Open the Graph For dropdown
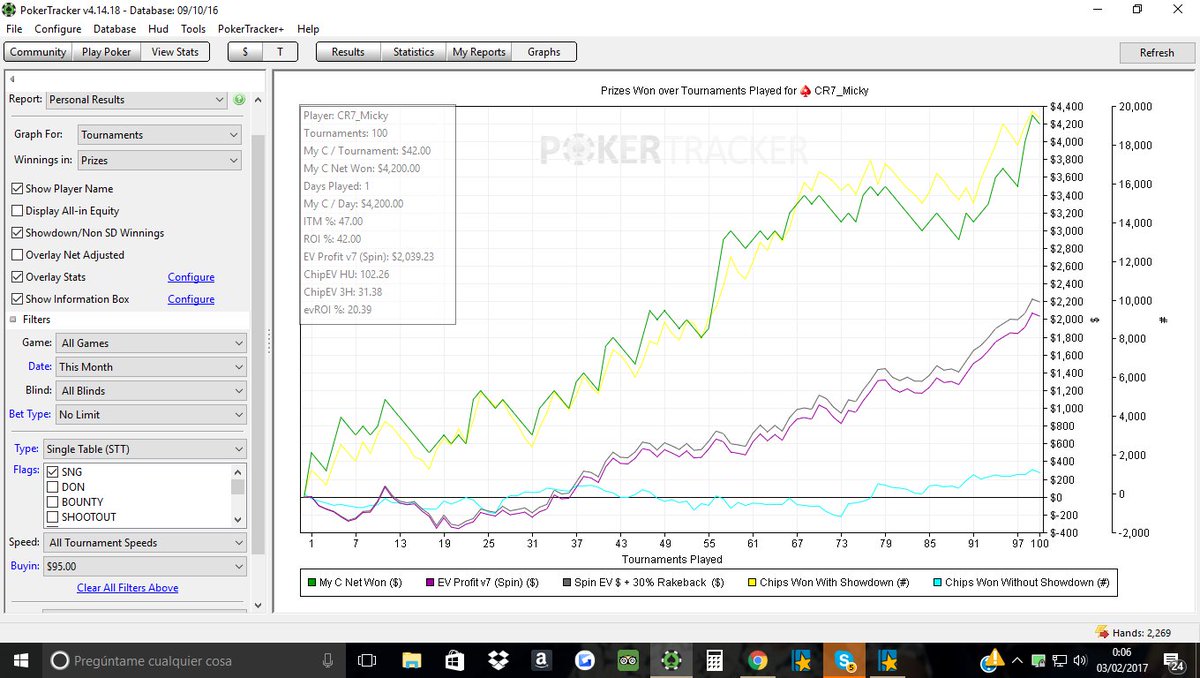The width and height of the screenshot is (1200, 678). [x=159, y=135]
